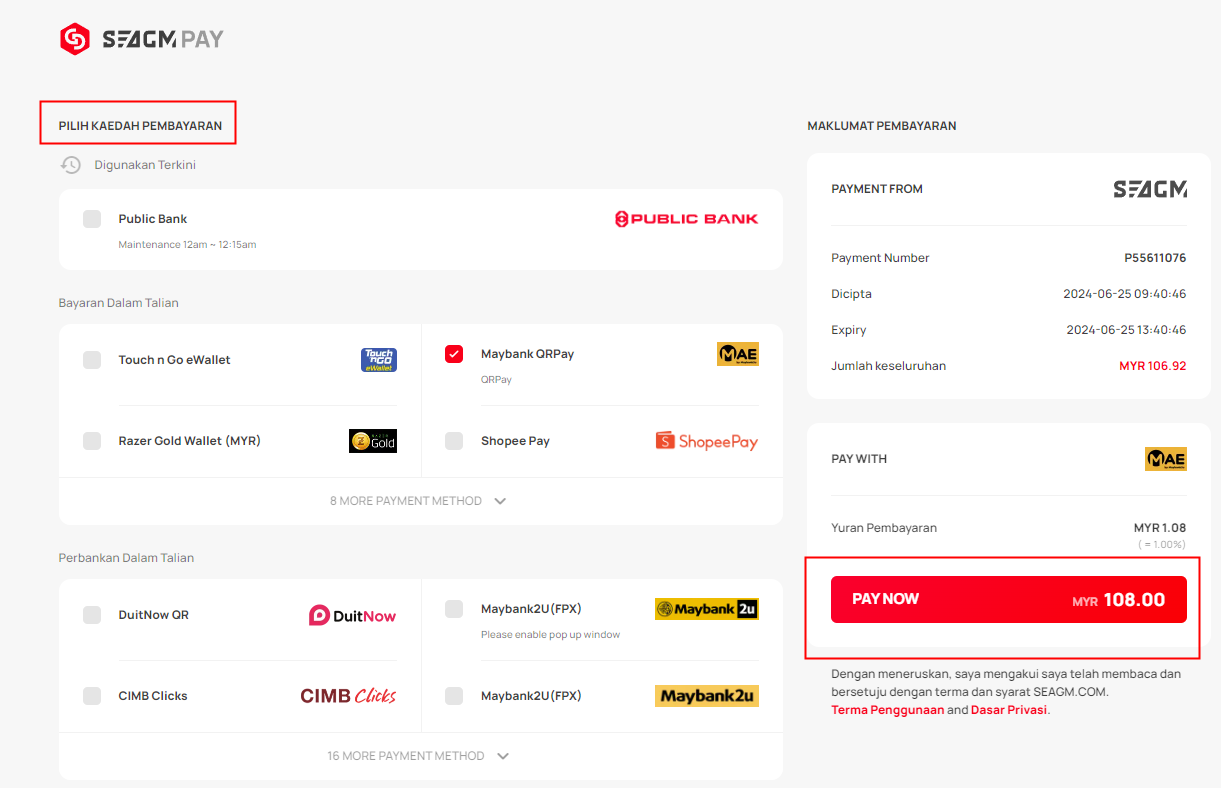Image resolution: width=1221 pixels, height=788 pixels.
Task: Click the payment fee MYR 1.08
Action: coord(1160,528)
